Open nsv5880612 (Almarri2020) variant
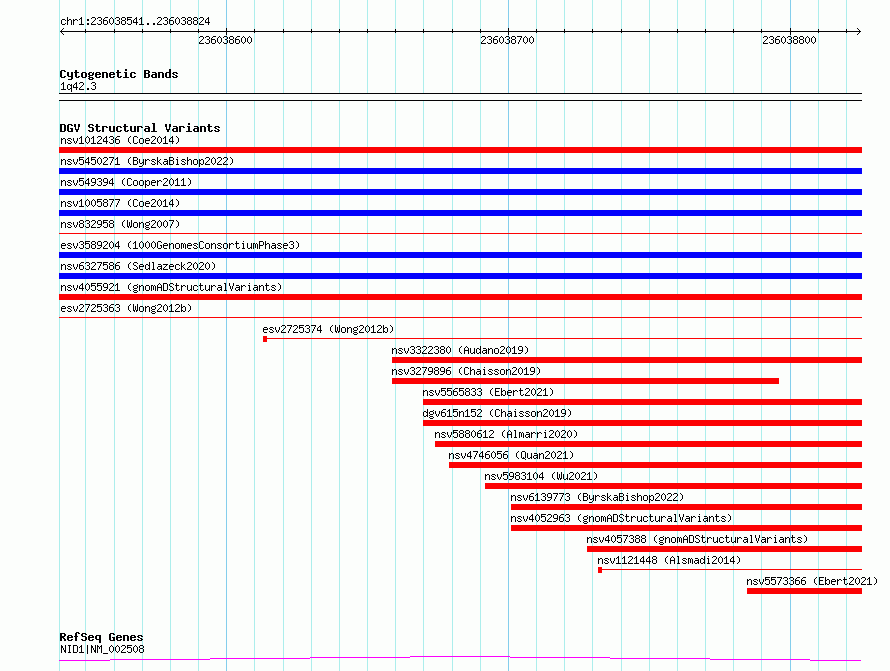Screen dimensions: 890x671 point(506,434)
